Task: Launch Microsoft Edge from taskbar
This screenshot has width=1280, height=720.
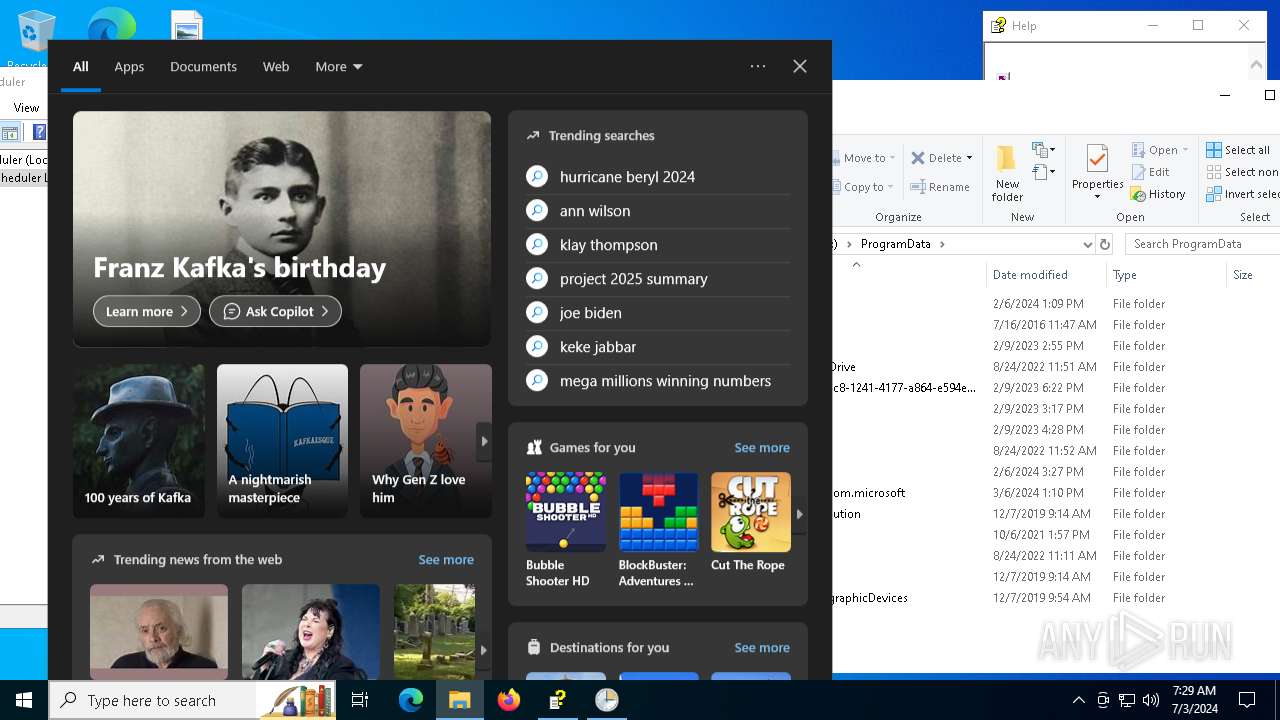Action: click(411, 700)
